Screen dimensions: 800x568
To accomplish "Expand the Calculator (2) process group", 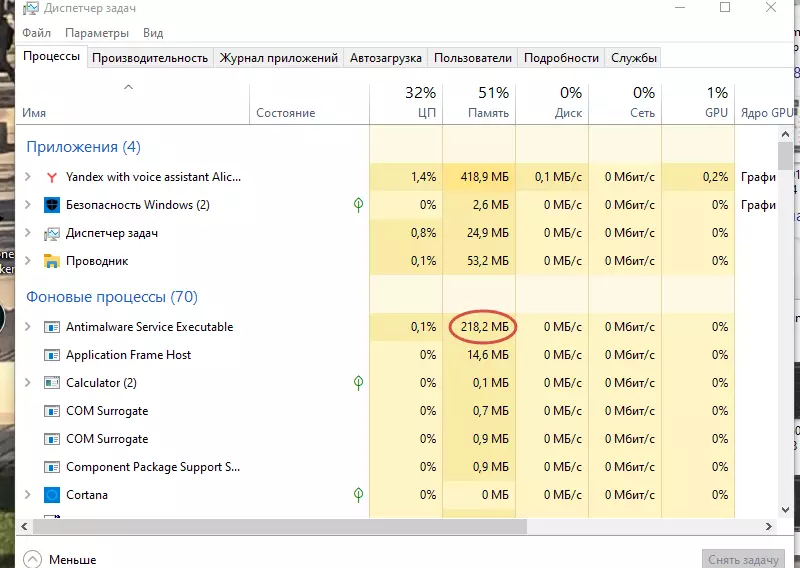I will coord(28,383).
